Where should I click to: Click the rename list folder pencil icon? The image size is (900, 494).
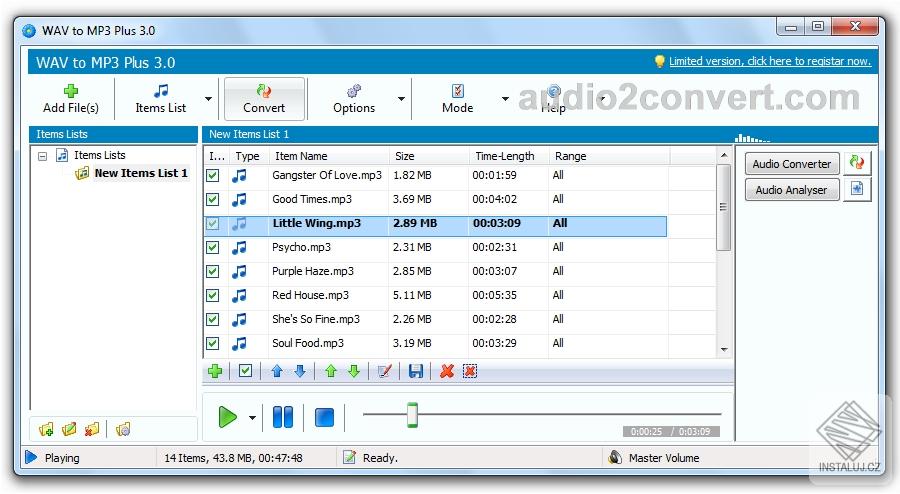click(69, 429)
